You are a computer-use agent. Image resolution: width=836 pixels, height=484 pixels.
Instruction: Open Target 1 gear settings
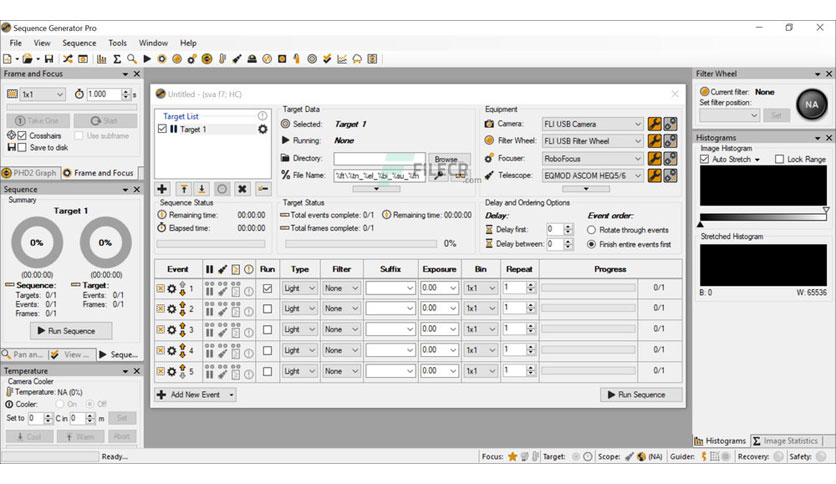(262, 129)
